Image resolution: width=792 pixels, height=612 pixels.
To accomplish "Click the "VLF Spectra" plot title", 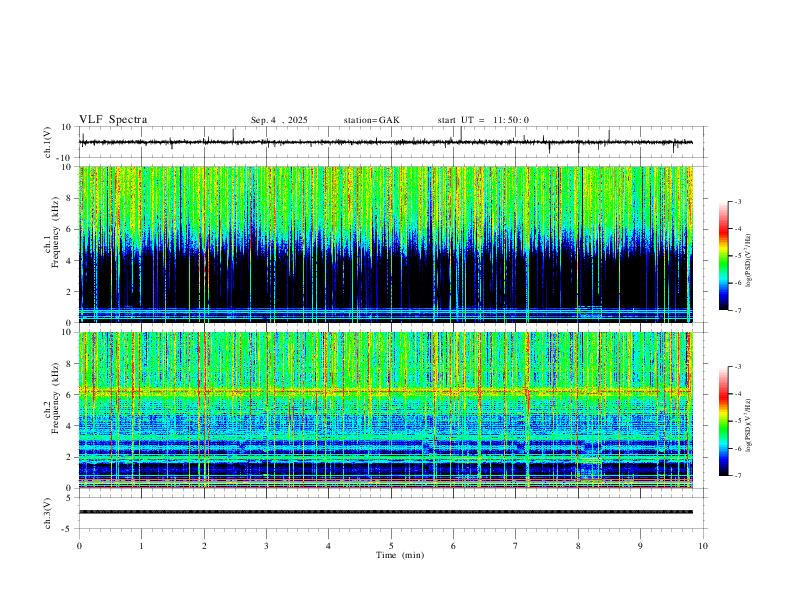I will tap(113, 120).
